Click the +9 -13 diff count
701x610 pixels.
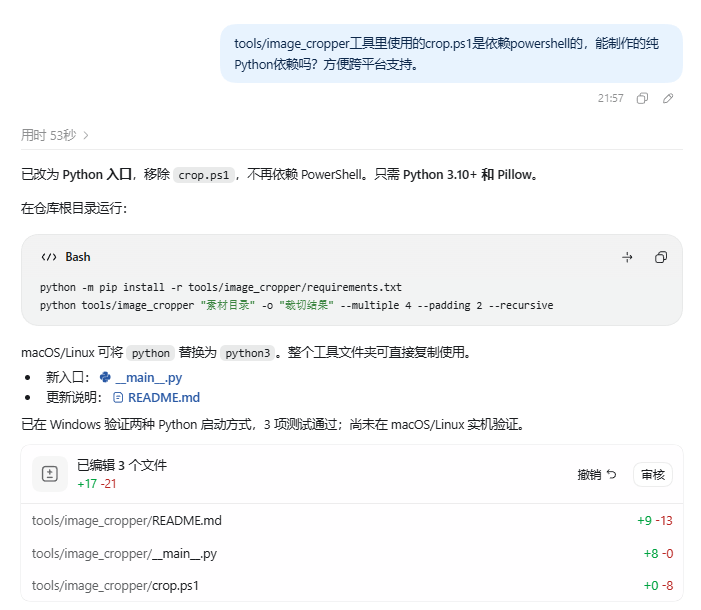(x=655, y=521)
